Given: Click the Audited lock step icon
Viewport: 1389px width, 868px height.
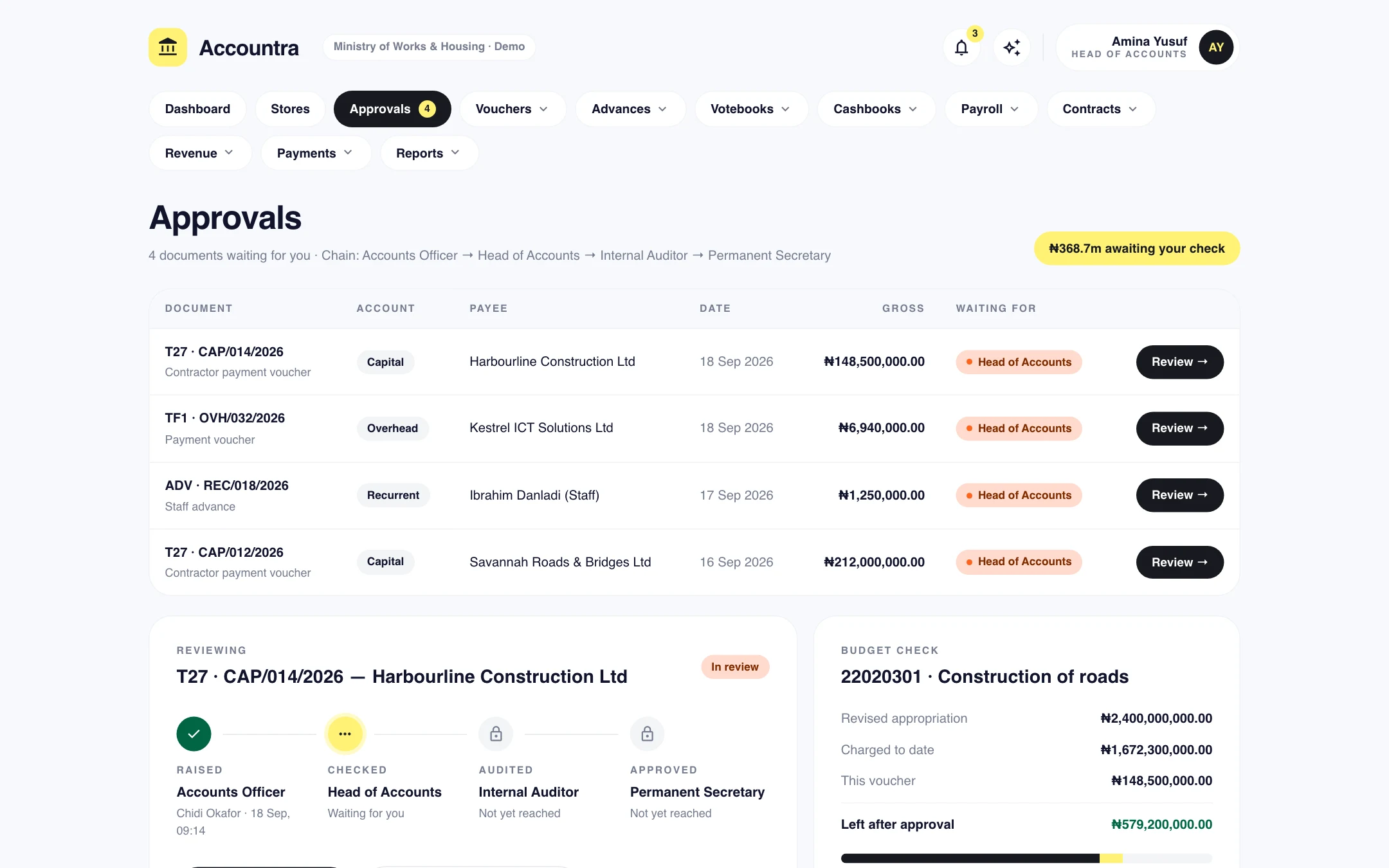Looking at the screenshot, I should point(496,734).
